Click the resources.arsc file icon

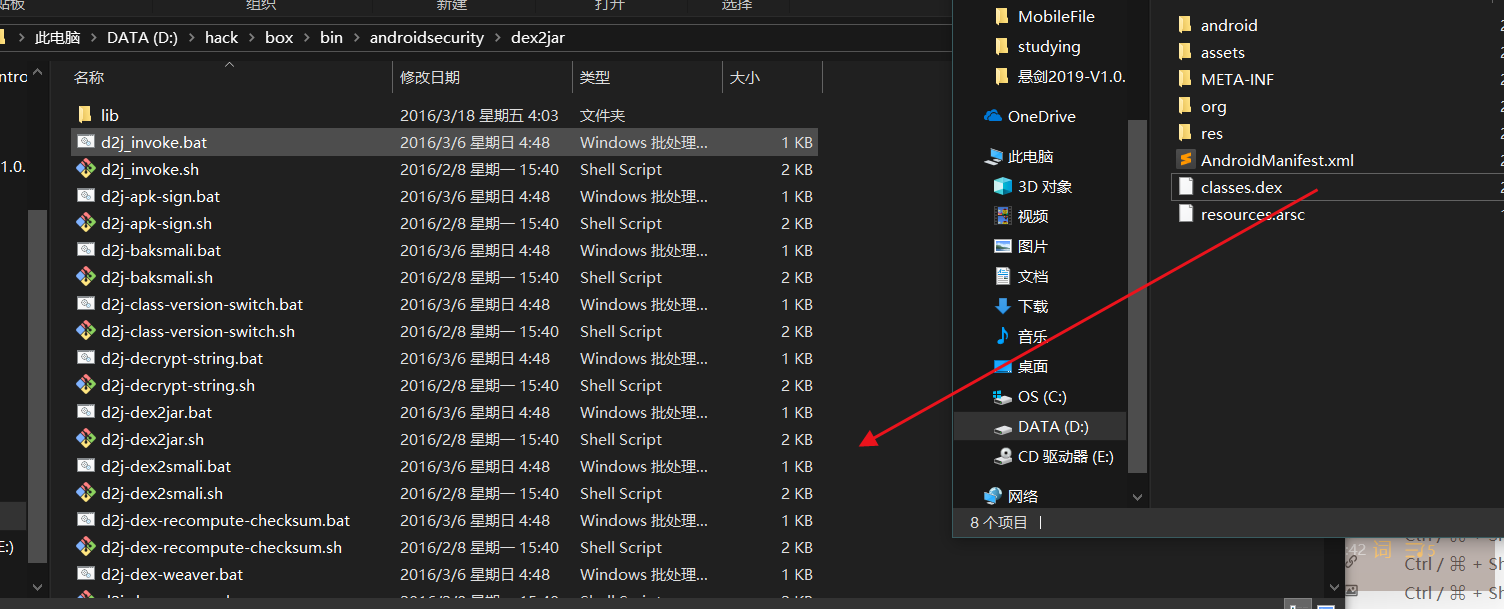pos(1185,214)
